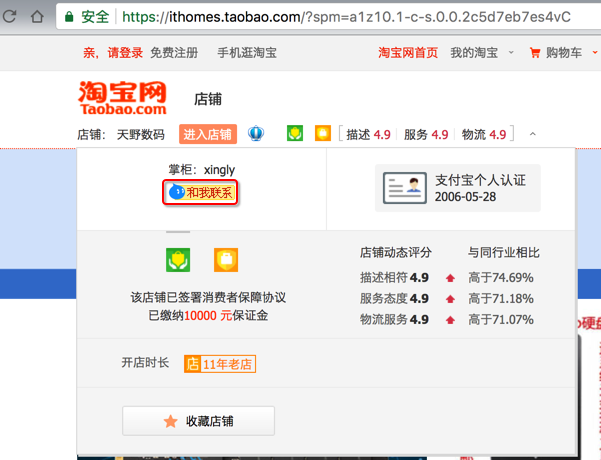601x460 pixels.
Task: Click large green consumer protection badge
Action: (x=178, y=260)
